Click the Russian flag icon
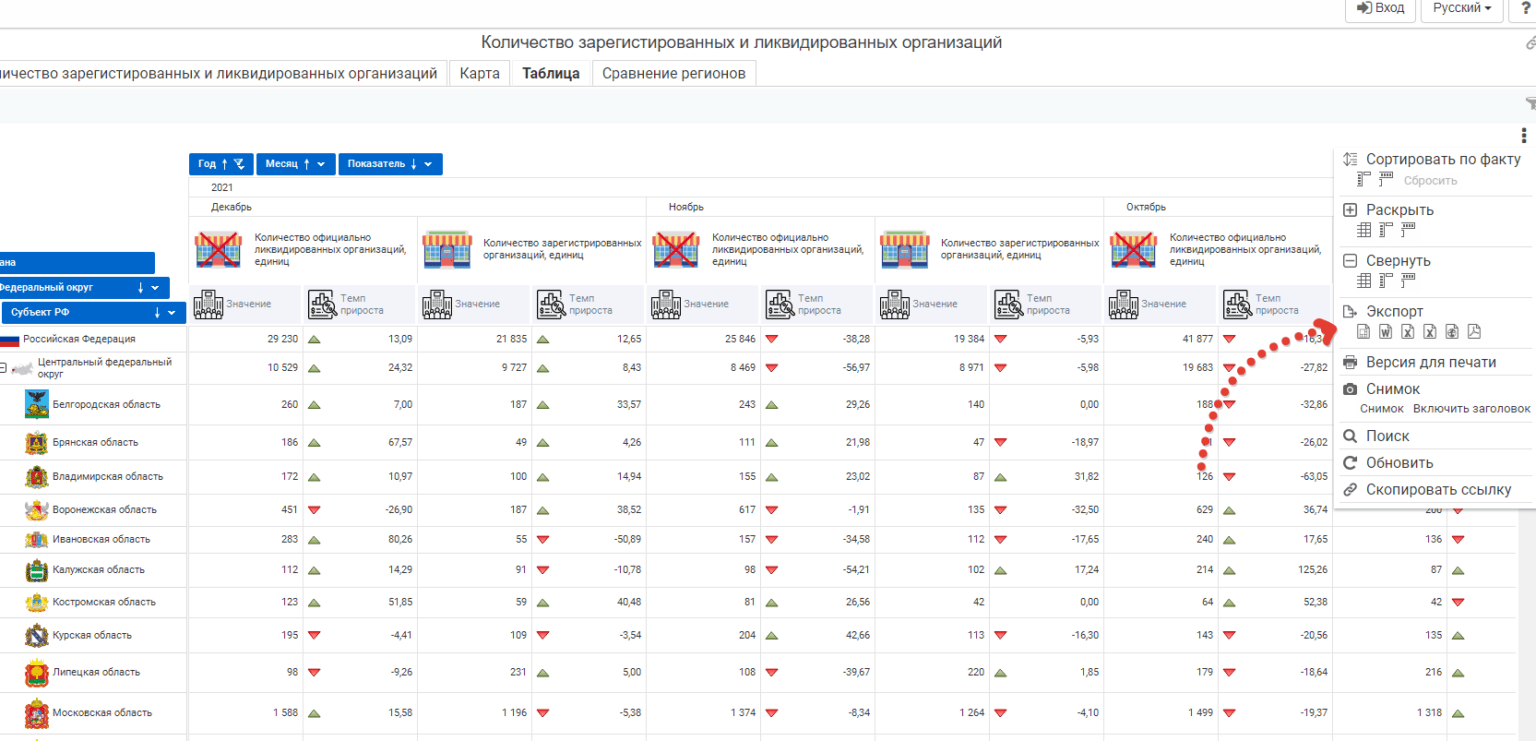The image size is (1536, 741). [x=10, y=339]
